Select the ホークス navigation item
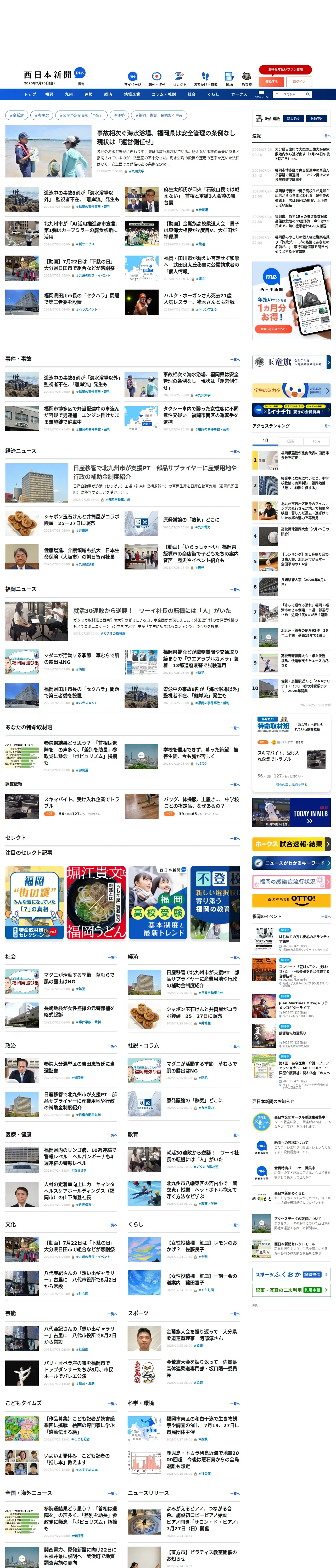 point(239,94)
